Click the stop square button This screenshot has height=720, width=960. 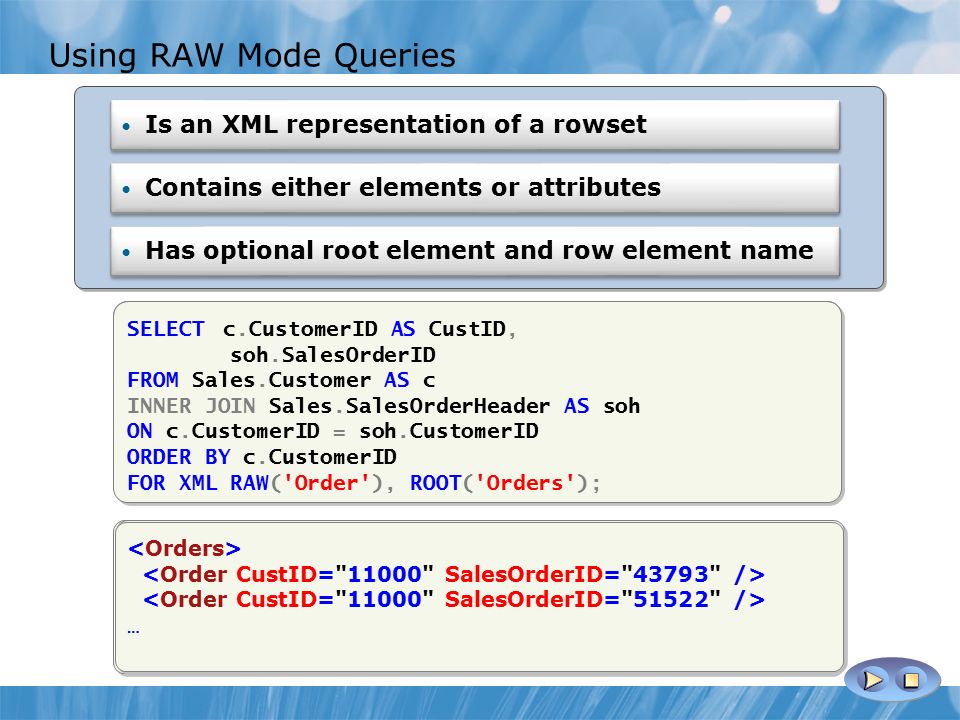[911, 680]
